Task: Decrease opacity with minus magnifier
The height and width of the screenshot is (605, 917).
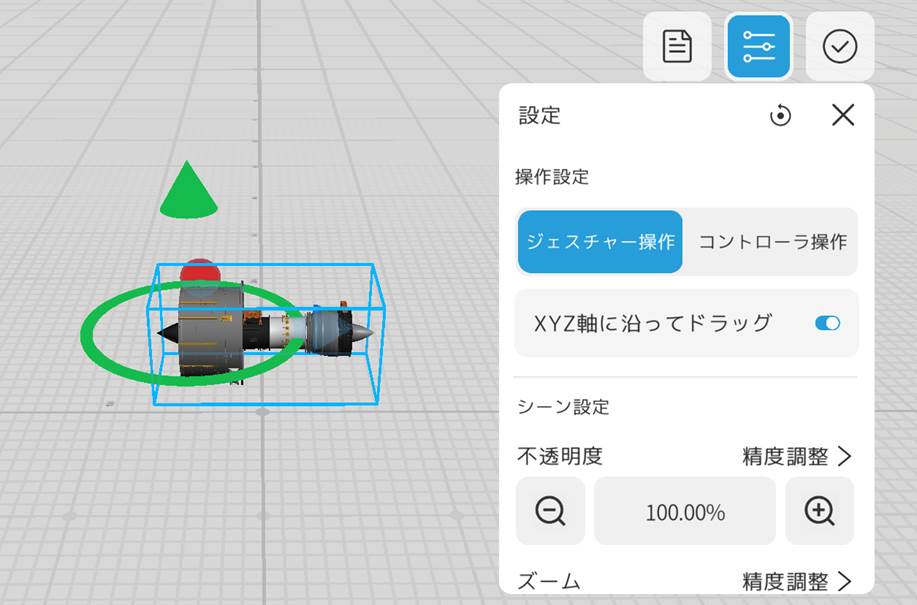Action: (550, 511)
